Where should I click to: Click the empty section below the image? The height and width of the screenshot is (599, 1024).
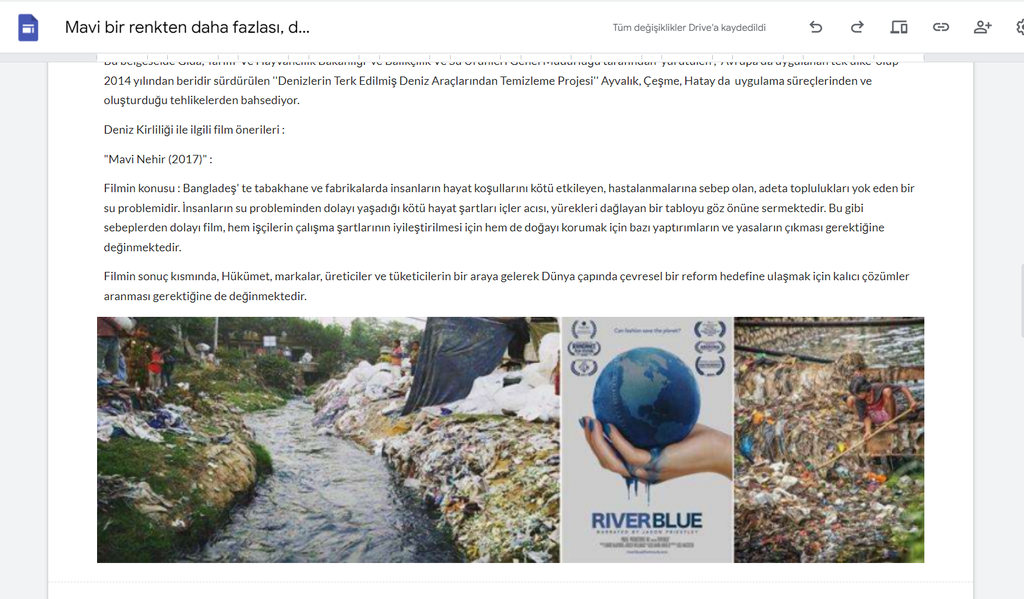point(511,590)
